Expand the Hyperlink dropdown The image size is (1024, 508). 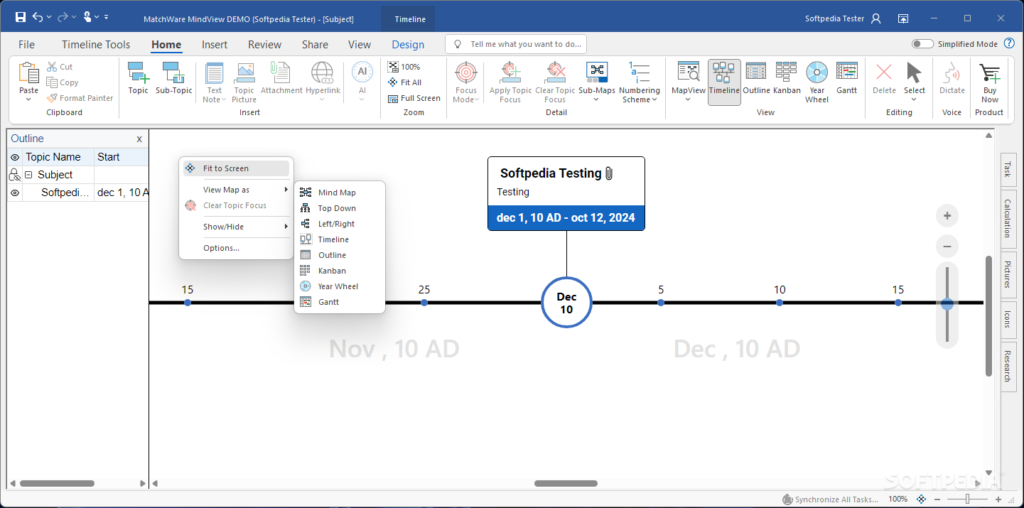tap(323, 100)
